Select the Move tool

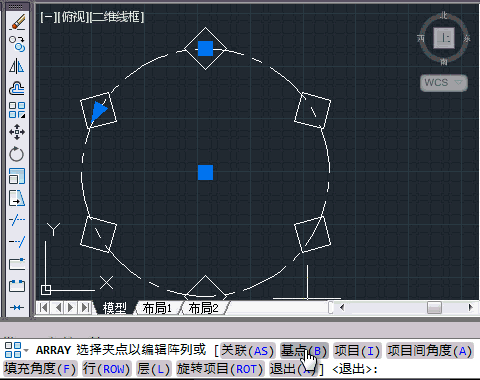click(x=17, y=132)
